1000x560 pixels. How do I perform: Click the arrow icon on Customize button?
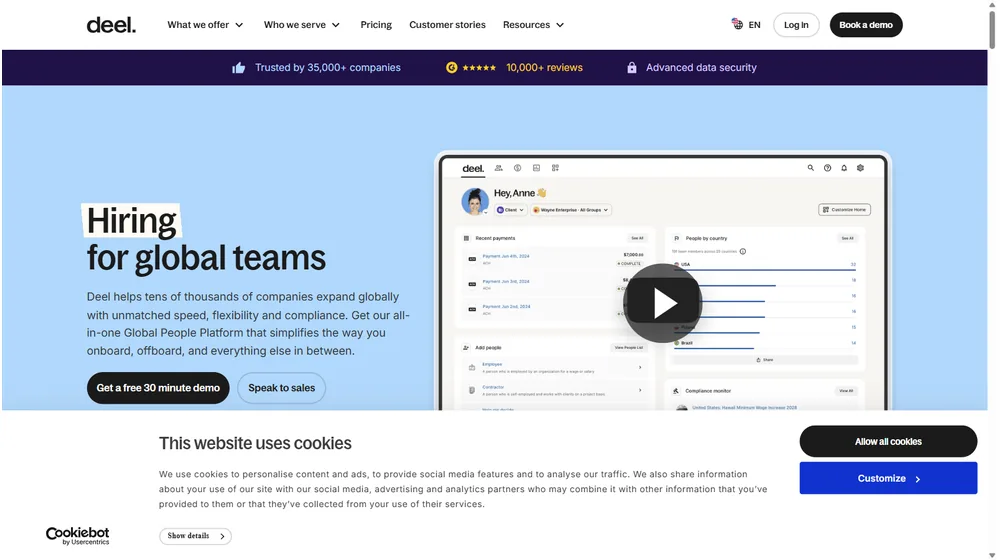point(918,479)
